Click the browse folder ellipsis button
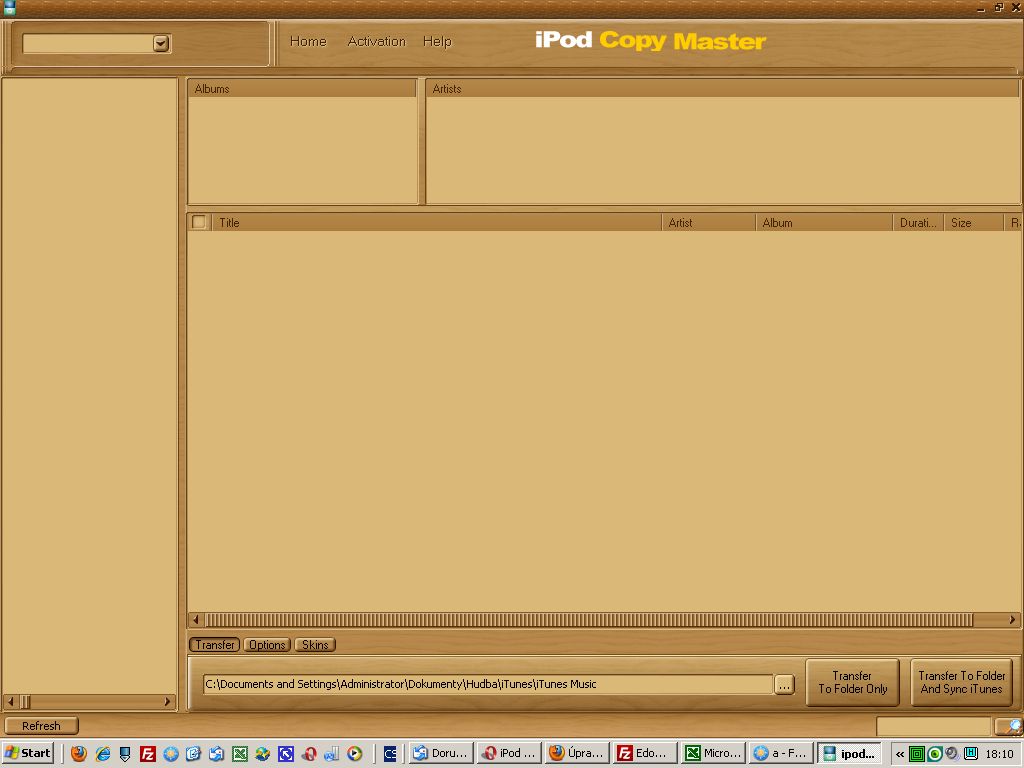1024x768 pixels. click(x=784, y=684)
